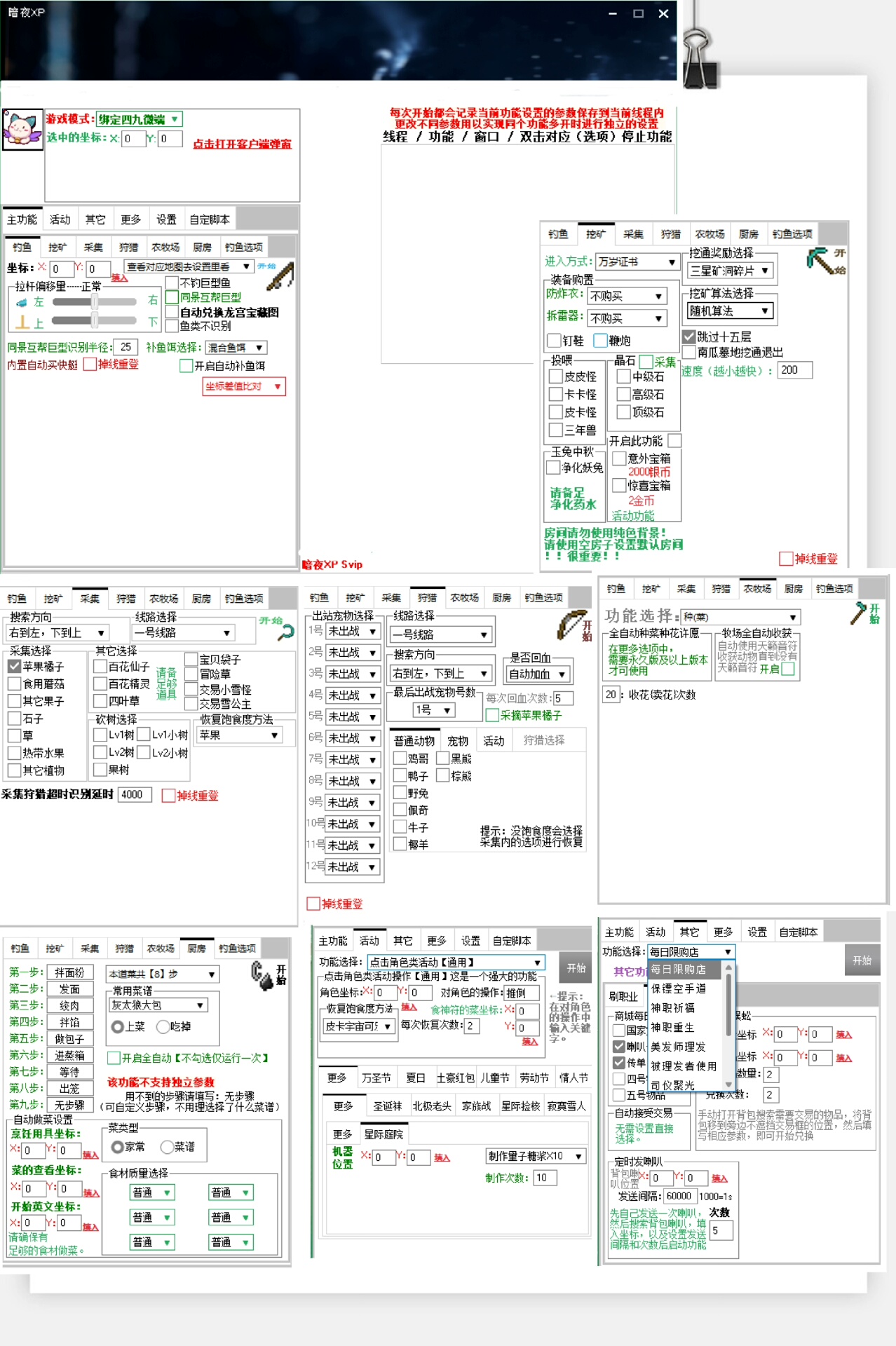Click 采集狩猎超时识别延时 field showing 4000
This screenshot has height=1346, width=896.
(135, 794)
